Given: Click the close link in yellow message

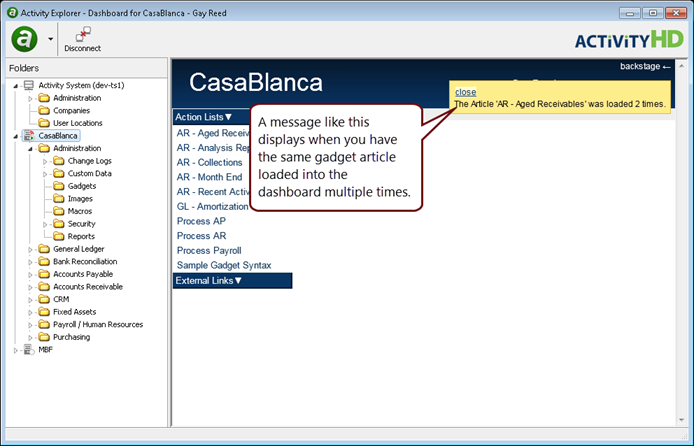Looking at the screenshot, I should [x=465, y=92].
